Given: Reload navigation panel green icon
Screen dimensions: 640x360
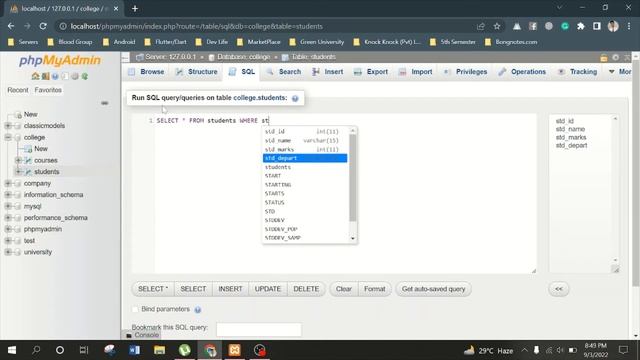Looking at the screenshot, I should [84, 76].
